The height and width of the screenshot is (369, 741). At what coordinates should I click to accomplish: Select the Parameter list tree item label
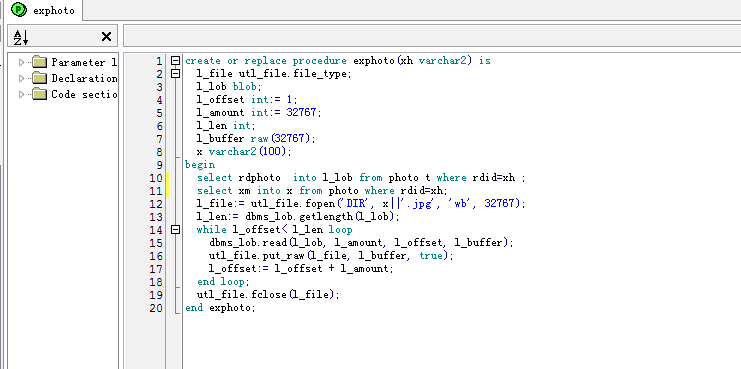[x=84, y=62]
